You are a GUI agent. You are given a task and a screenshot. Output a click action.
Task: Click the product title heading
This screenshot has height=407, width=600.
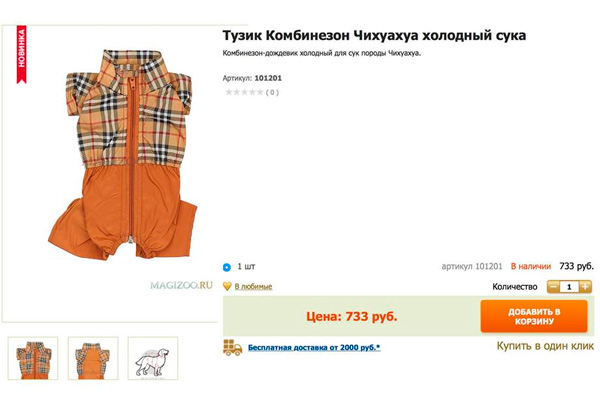point(374,35)
